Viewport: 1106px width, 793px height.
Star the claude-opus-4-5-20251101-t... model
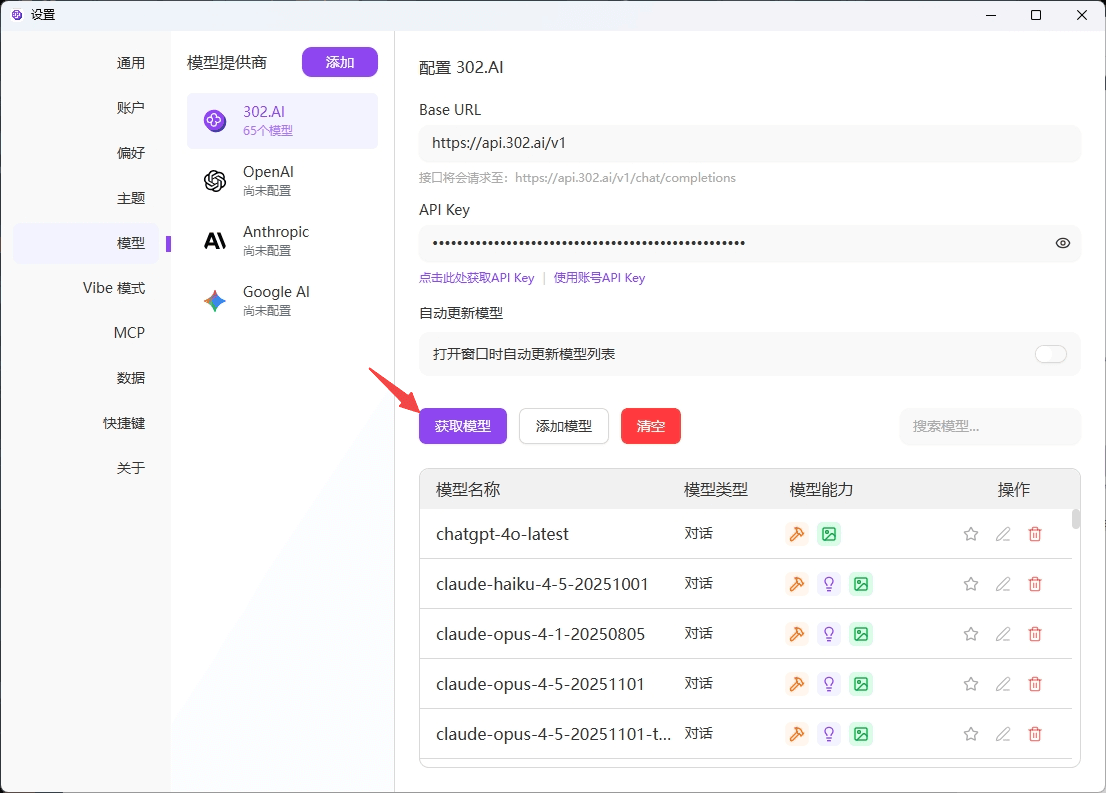point(971,734)
